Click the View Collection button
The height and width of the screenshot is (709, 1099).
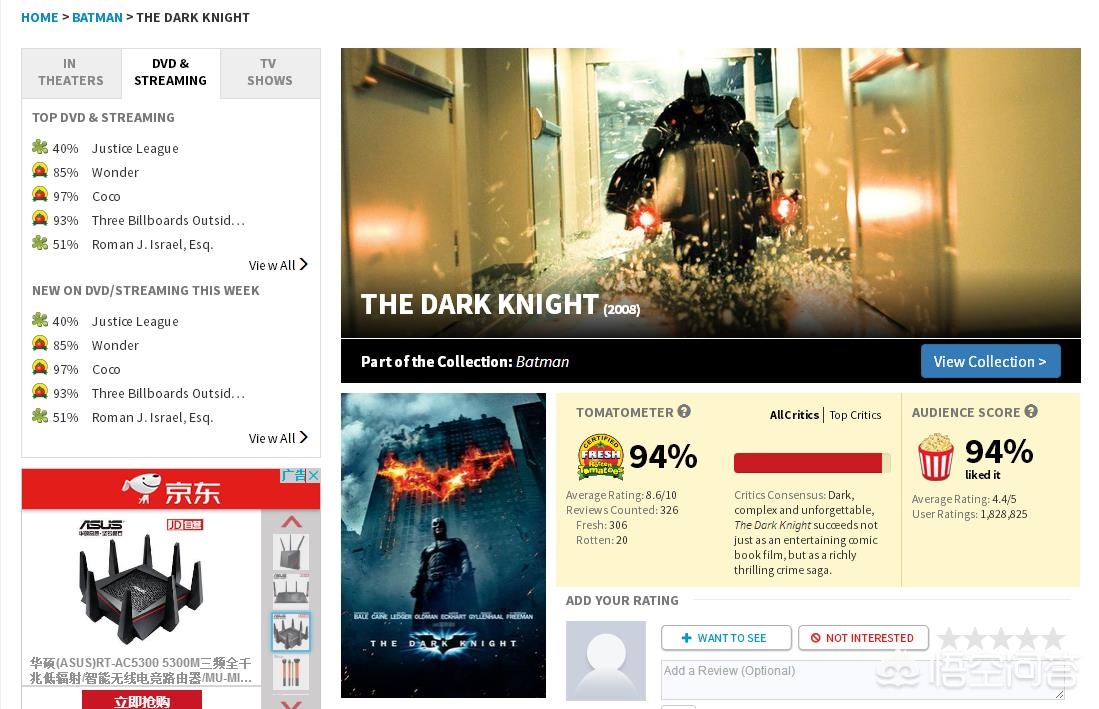(x=990, y=362)
